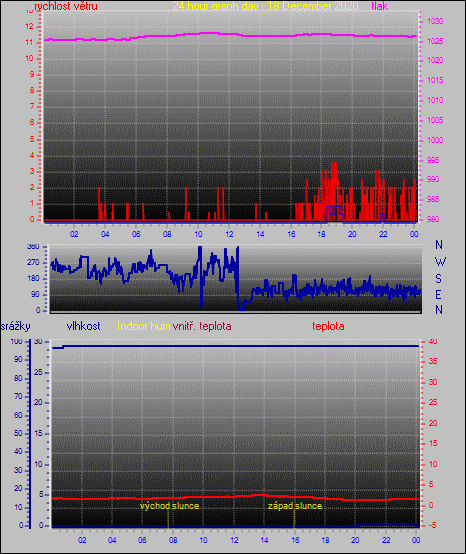This screenshot has height=554, width=466.
Task: Click the inner axis value 25 on the bottom graph
Action: [x=38, y=373]
